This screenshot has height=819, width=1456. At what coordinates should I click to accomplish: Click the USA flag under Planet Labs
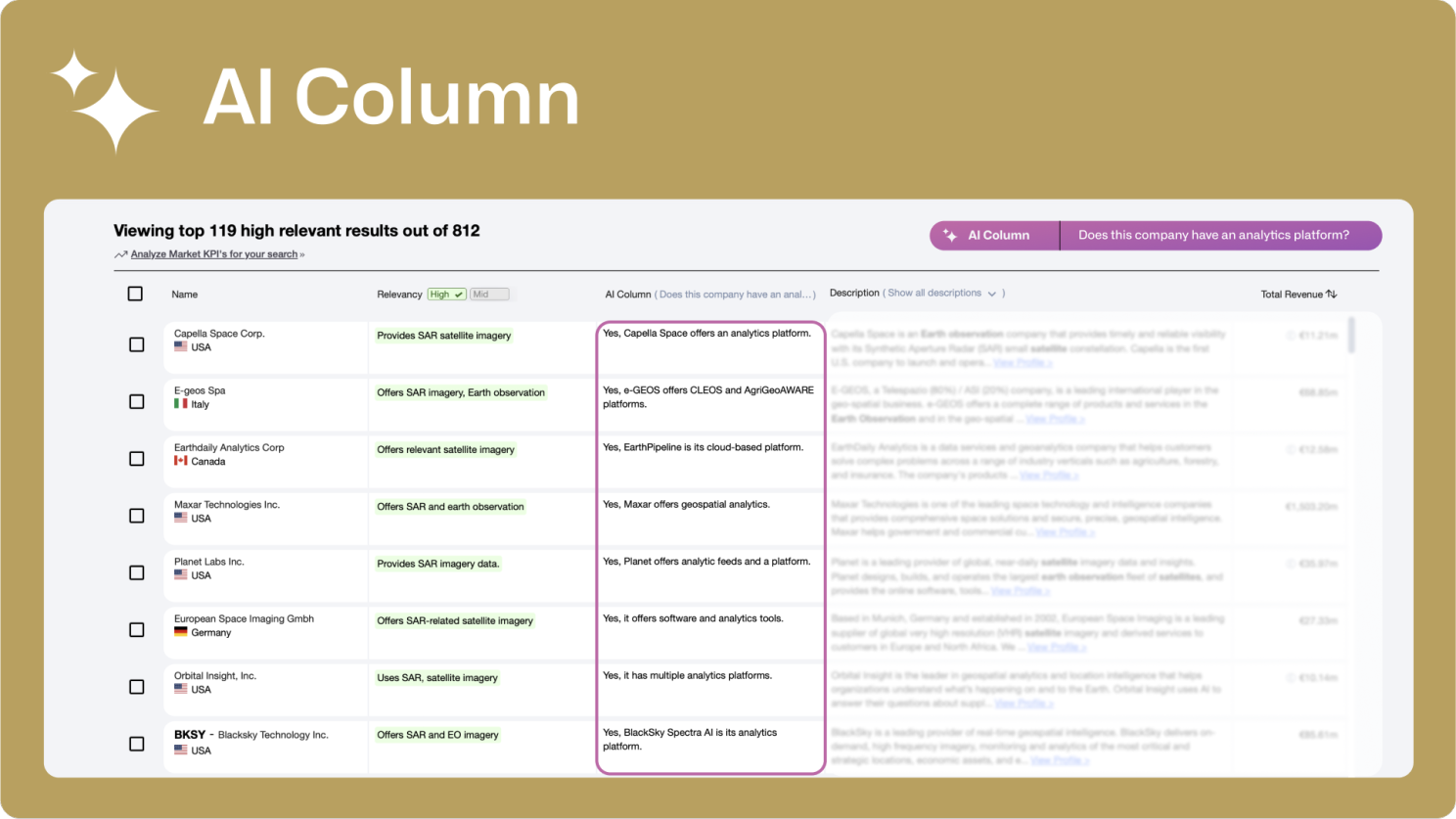point(181,574)
